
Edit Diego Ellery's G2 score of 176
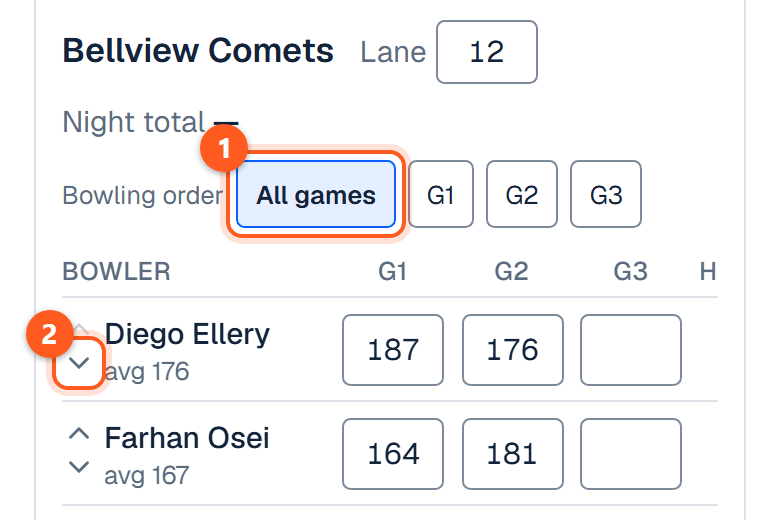[513, 350]
